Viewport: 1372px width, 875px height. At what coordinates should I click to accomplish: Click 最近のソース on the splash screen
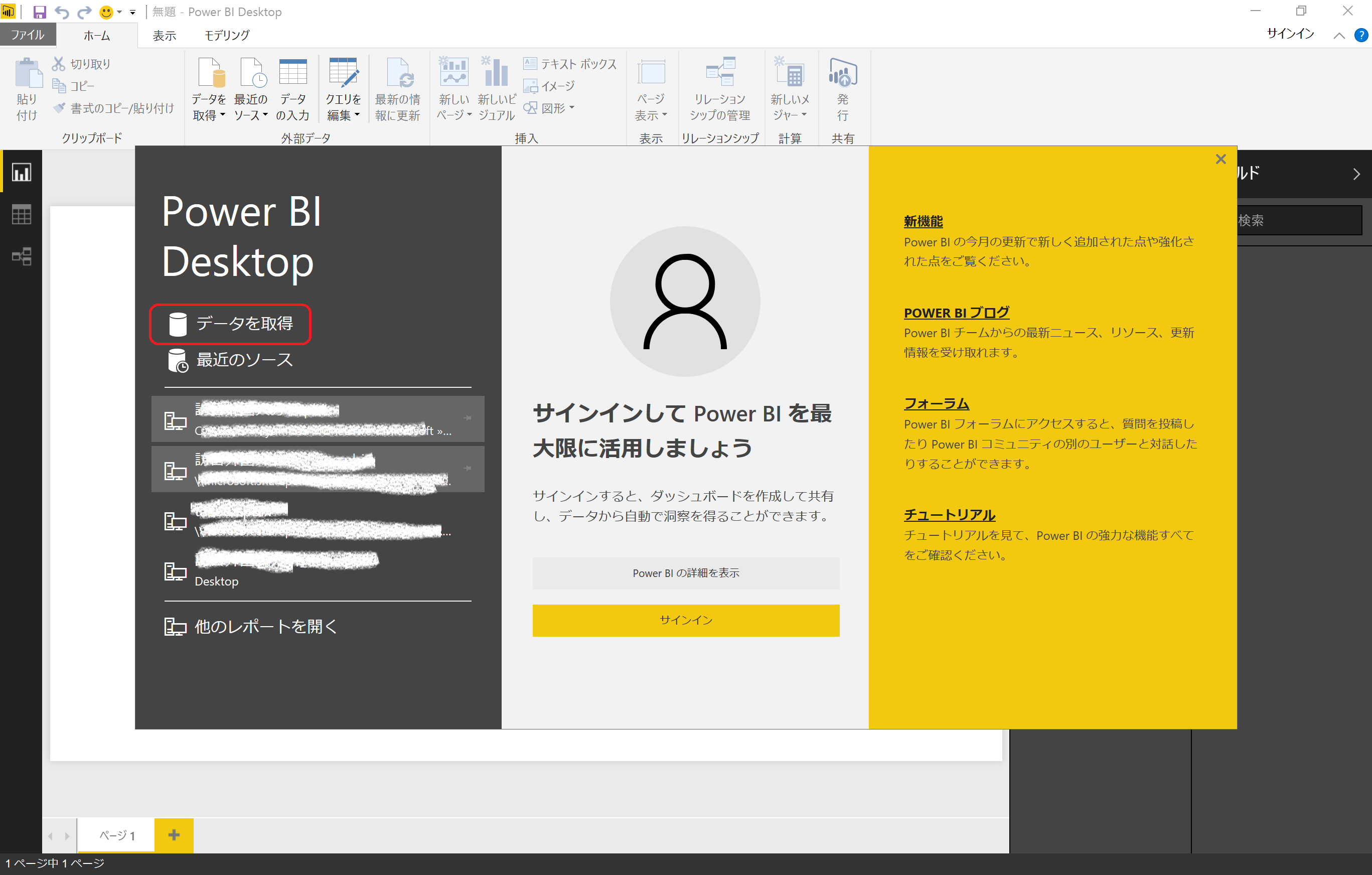[x=230, y=360]
